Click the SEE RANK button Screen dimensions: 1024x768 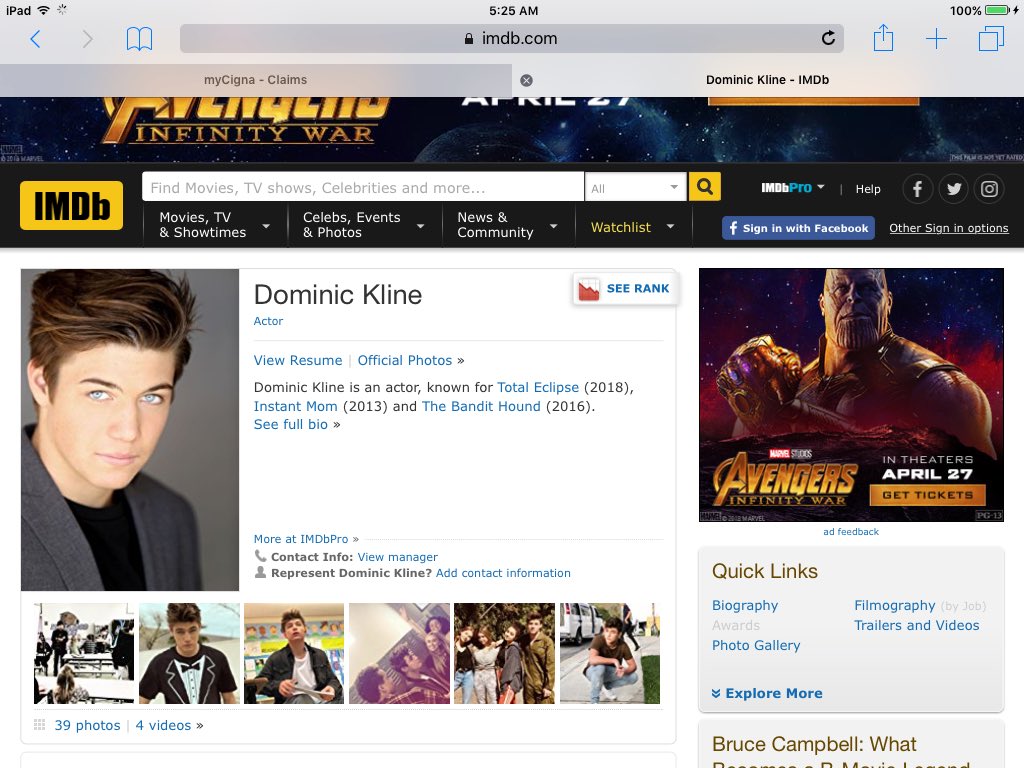(x=626, y=289)
